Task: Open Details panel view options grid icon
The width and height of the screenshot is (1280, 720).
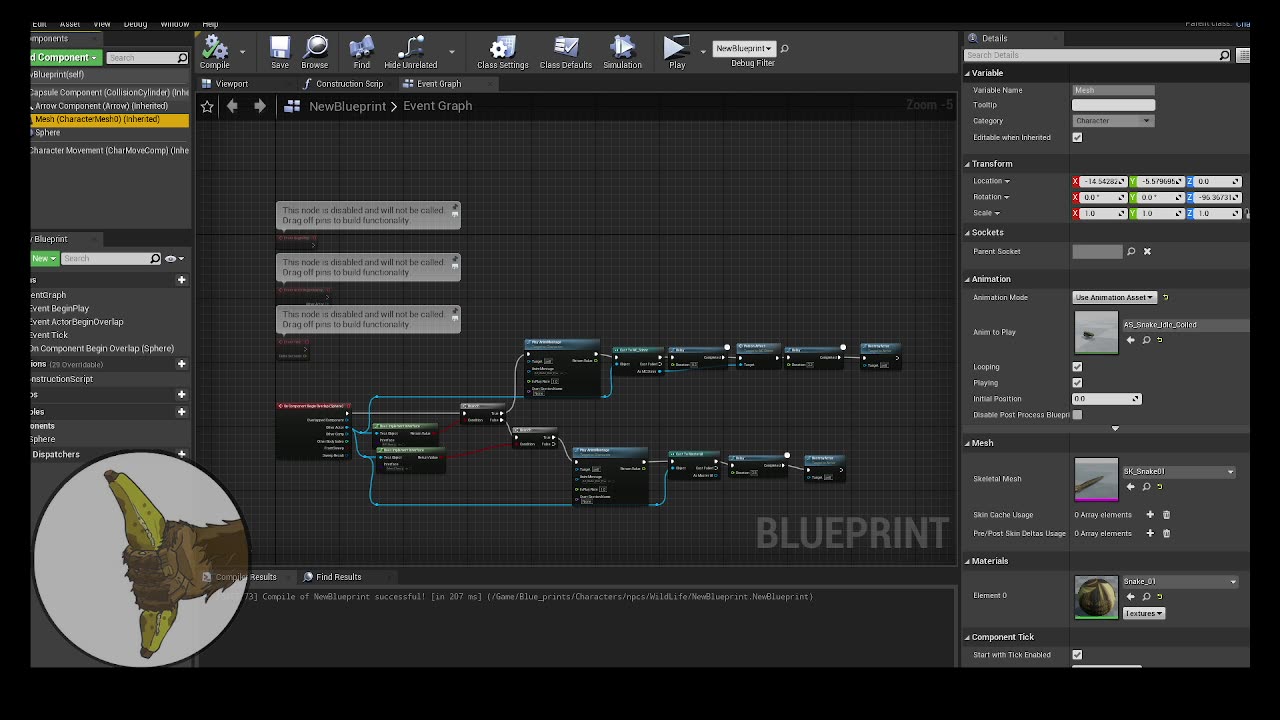Action: point(1242,55)
